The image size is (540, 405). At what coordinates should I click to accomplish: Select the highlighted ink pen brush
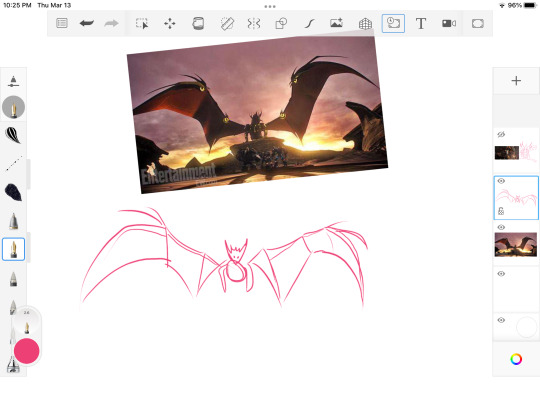[x=13, y=249]
